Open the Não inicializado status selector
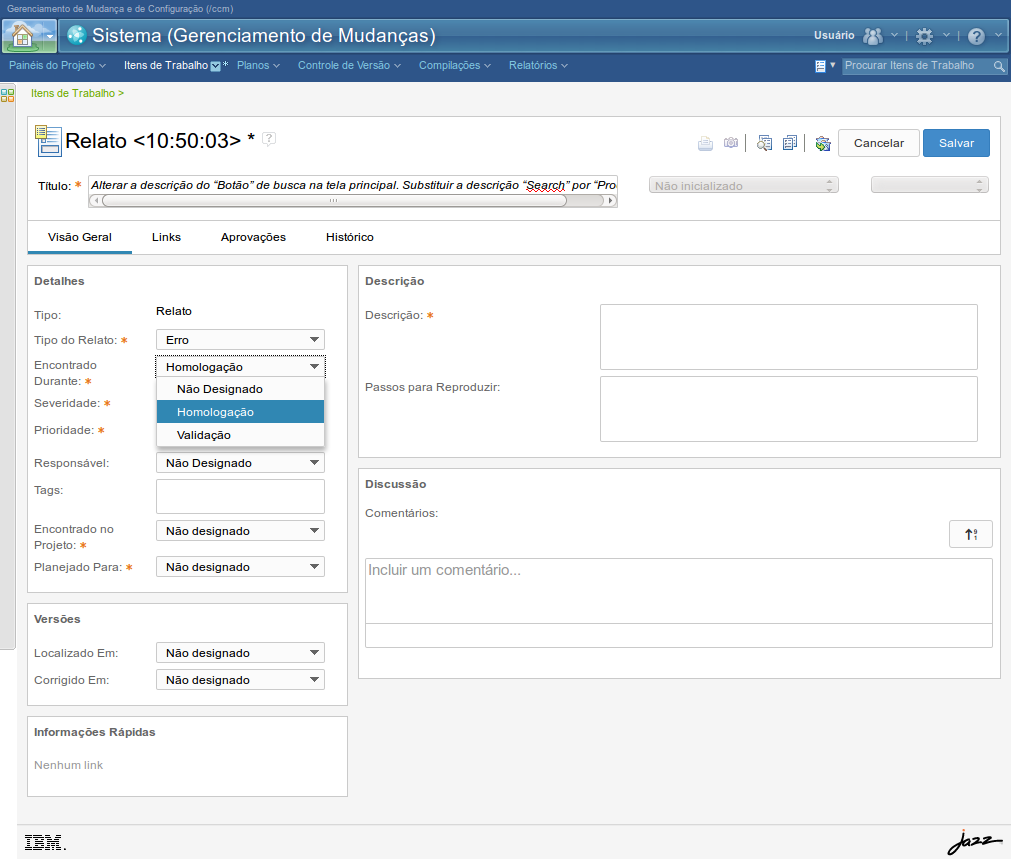The width and height of the screenshot is (1011, 859). tap(743, 186)
